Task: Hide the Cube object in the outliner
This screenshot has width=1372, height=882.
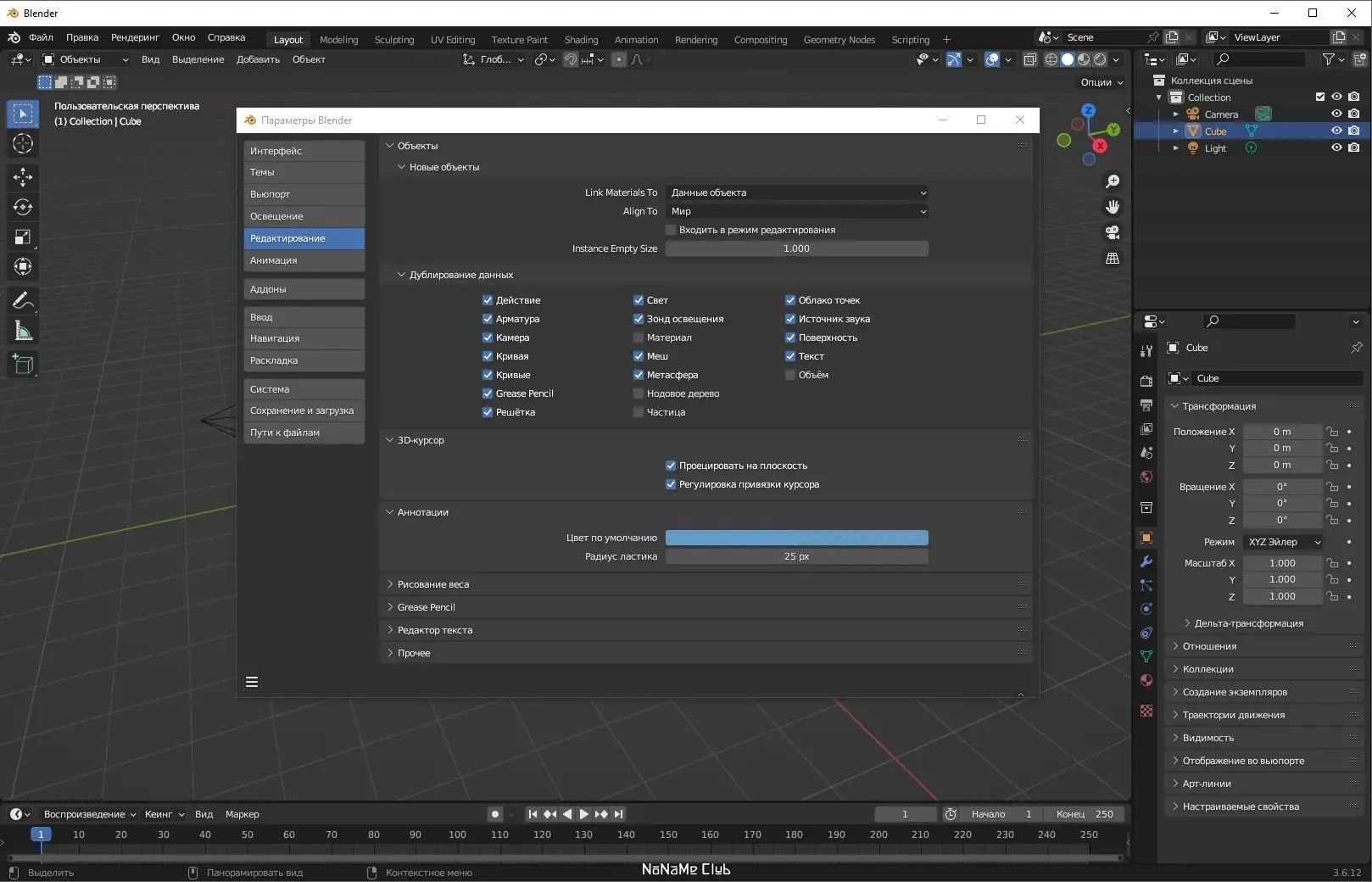Action: coord(1336,131)
